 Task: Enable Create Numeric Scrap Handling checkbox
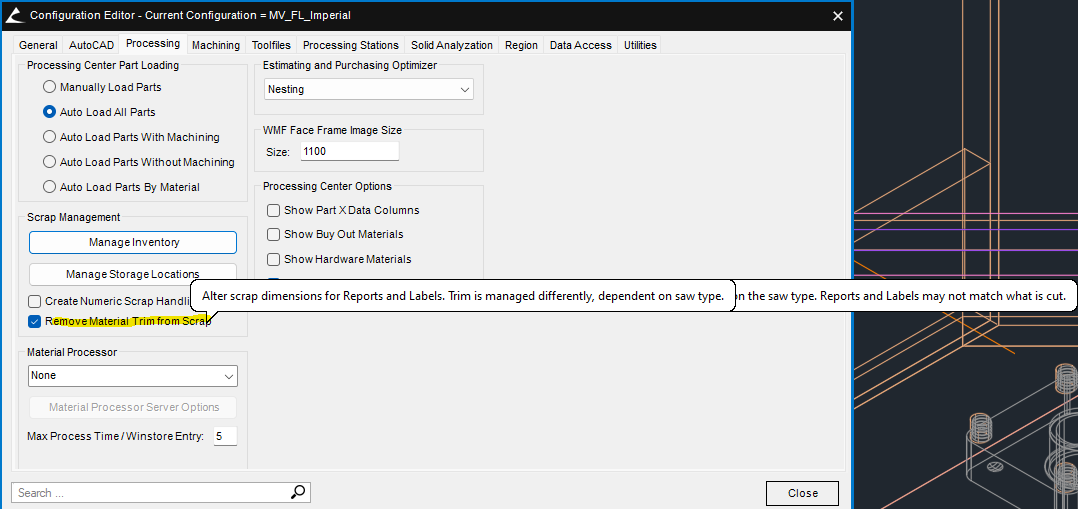(x=35, y=301)
